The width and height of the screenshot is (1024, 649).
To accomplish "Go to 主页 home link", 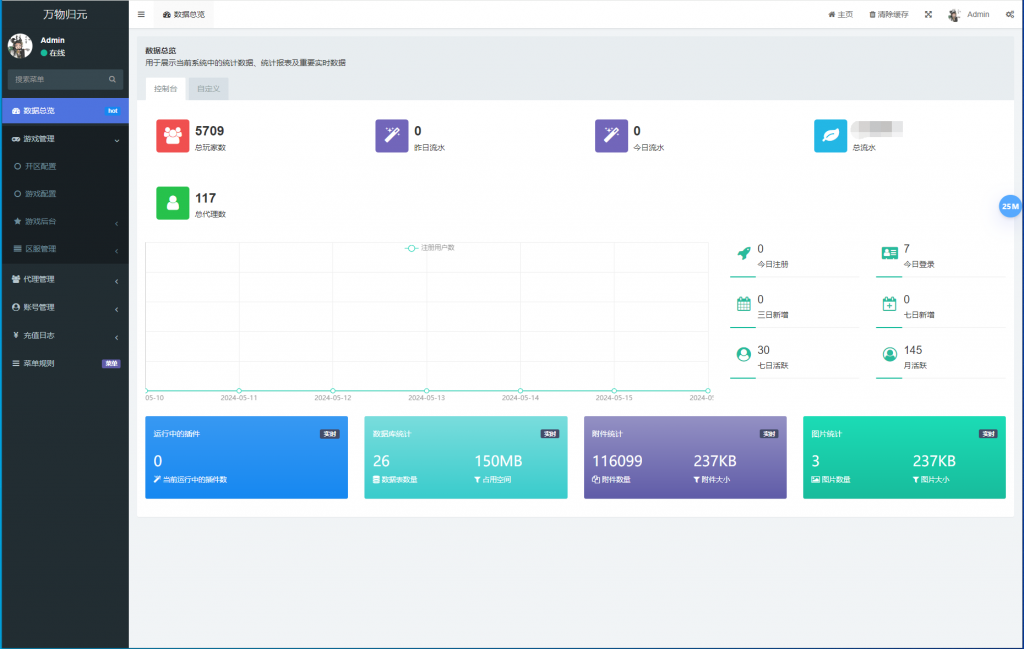I will 840,14.
